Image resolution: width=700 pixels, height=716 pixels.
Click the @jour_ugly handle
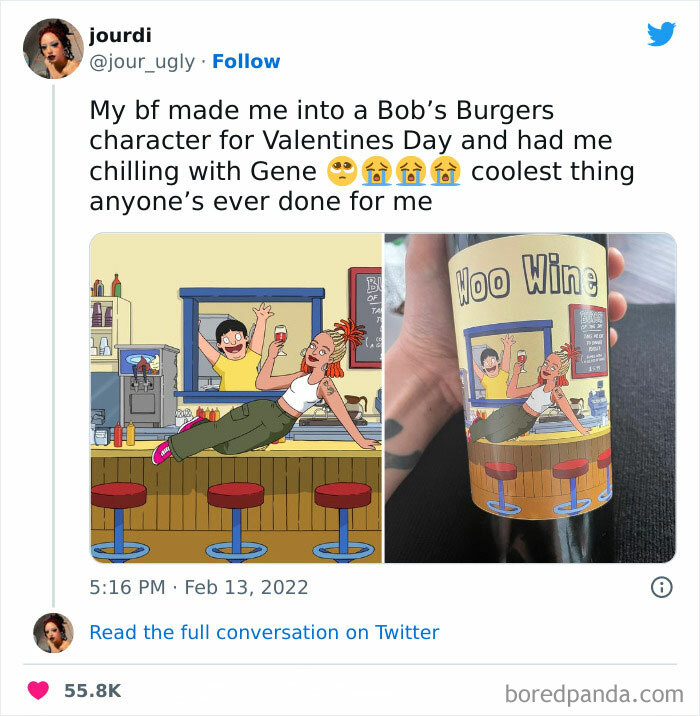[142, 62]
